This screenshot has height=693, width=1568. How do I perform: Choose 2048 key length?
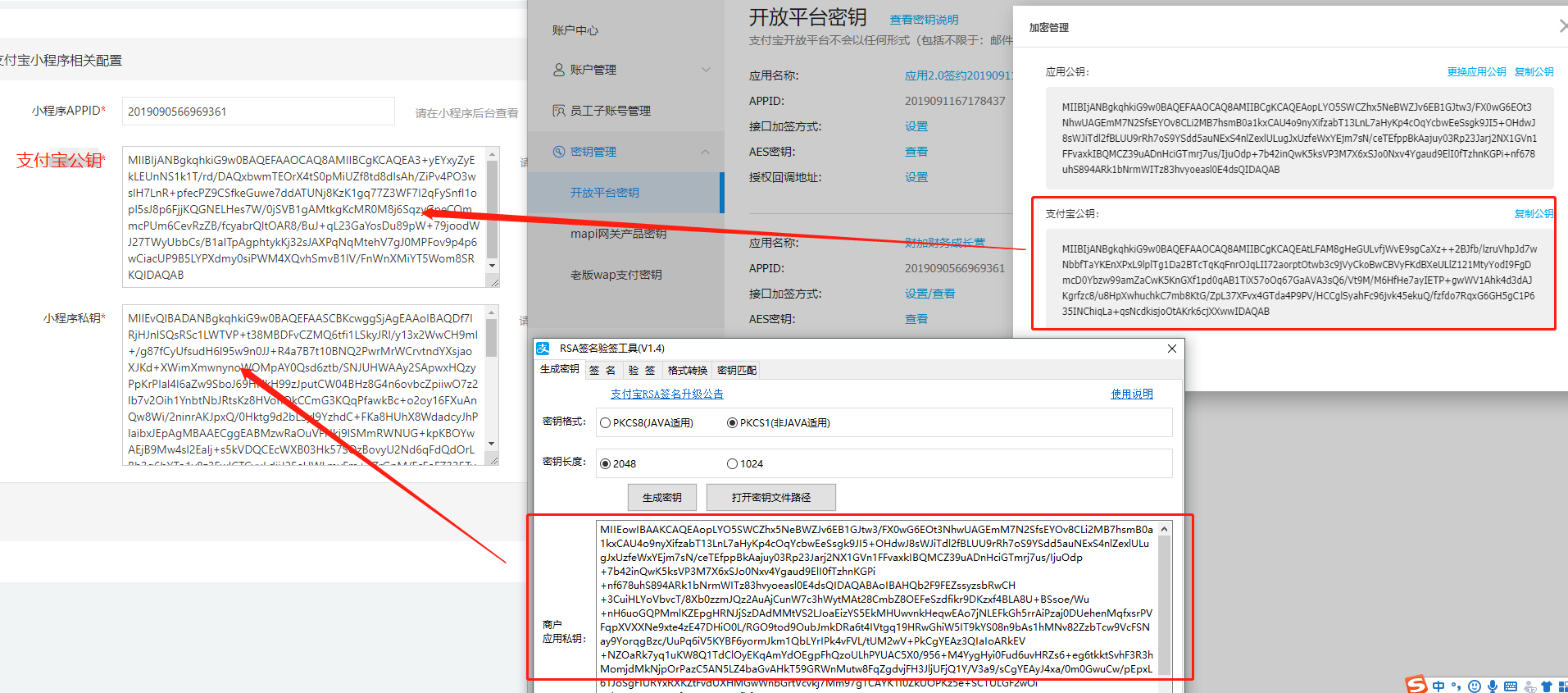[606, 464]
